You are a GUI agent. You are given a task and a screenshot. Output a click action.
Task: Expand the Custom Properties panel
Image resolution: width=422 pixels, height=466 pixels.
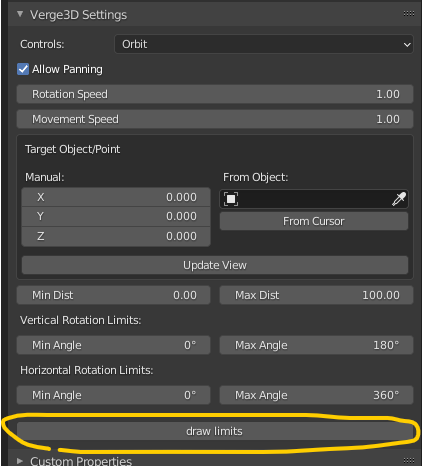click(x=20, y=461)
